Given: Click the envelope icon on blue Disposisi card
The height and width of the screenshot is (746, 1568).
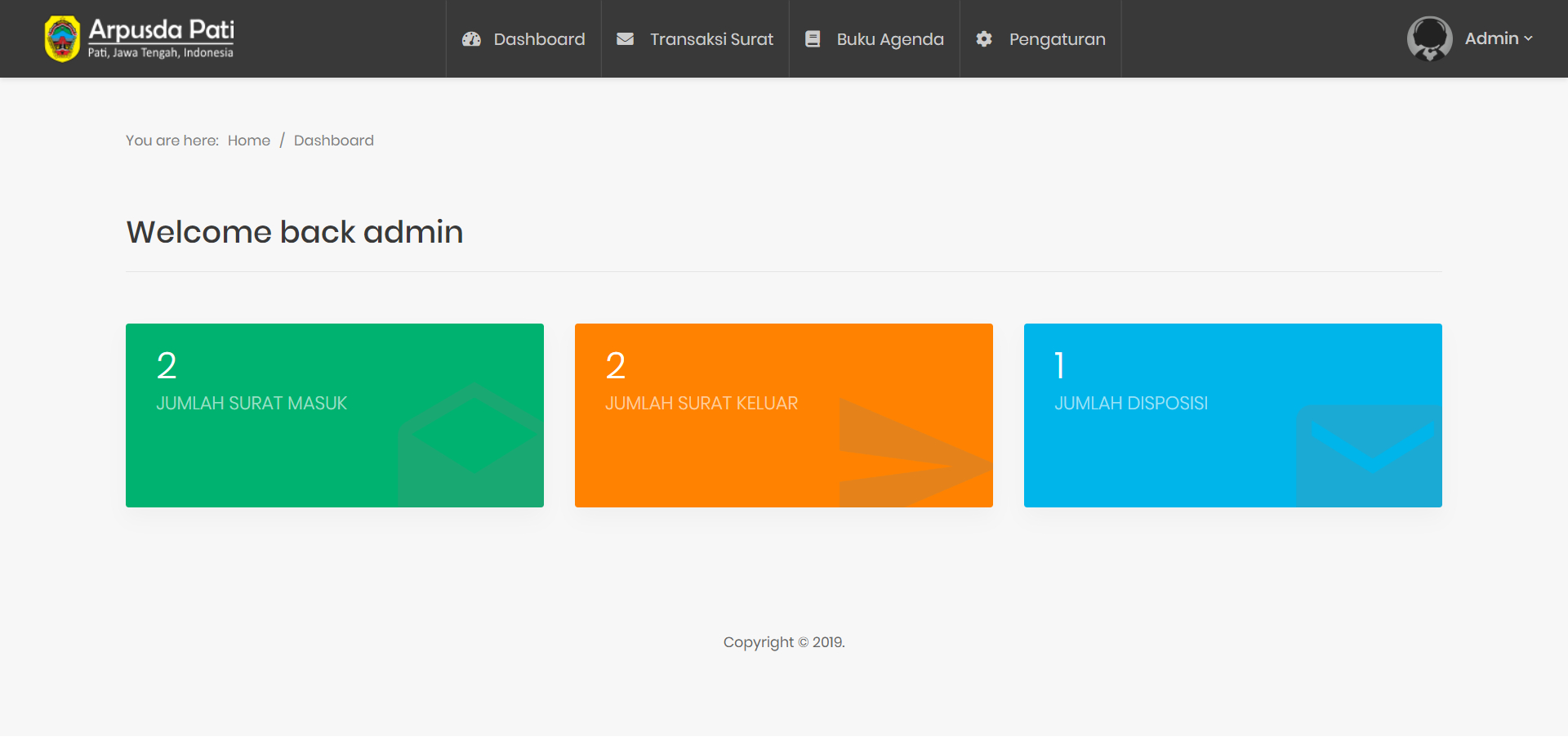Looking at the screenshot, I should click(1369, 455).
